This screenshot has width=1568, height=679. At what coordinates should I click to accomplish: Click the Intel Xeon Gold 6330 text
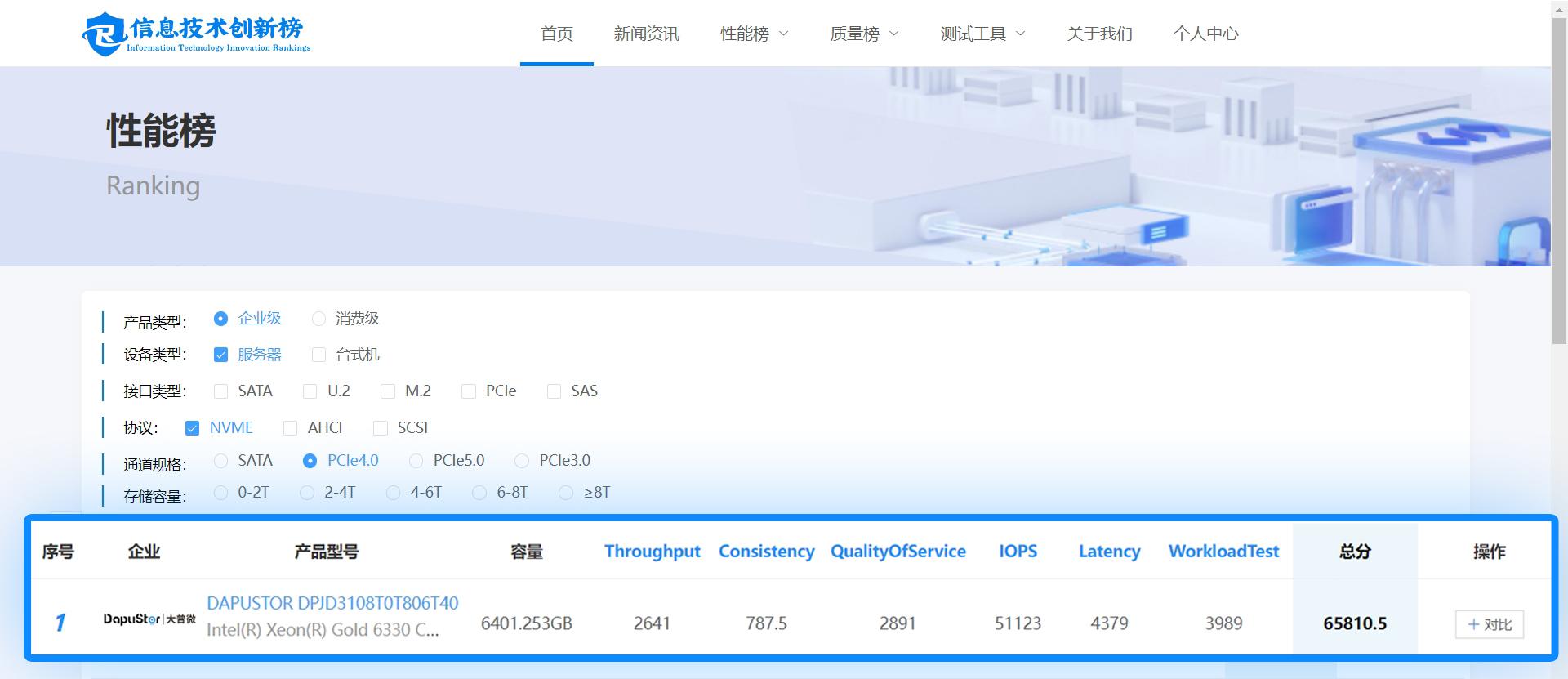[323, 630]
